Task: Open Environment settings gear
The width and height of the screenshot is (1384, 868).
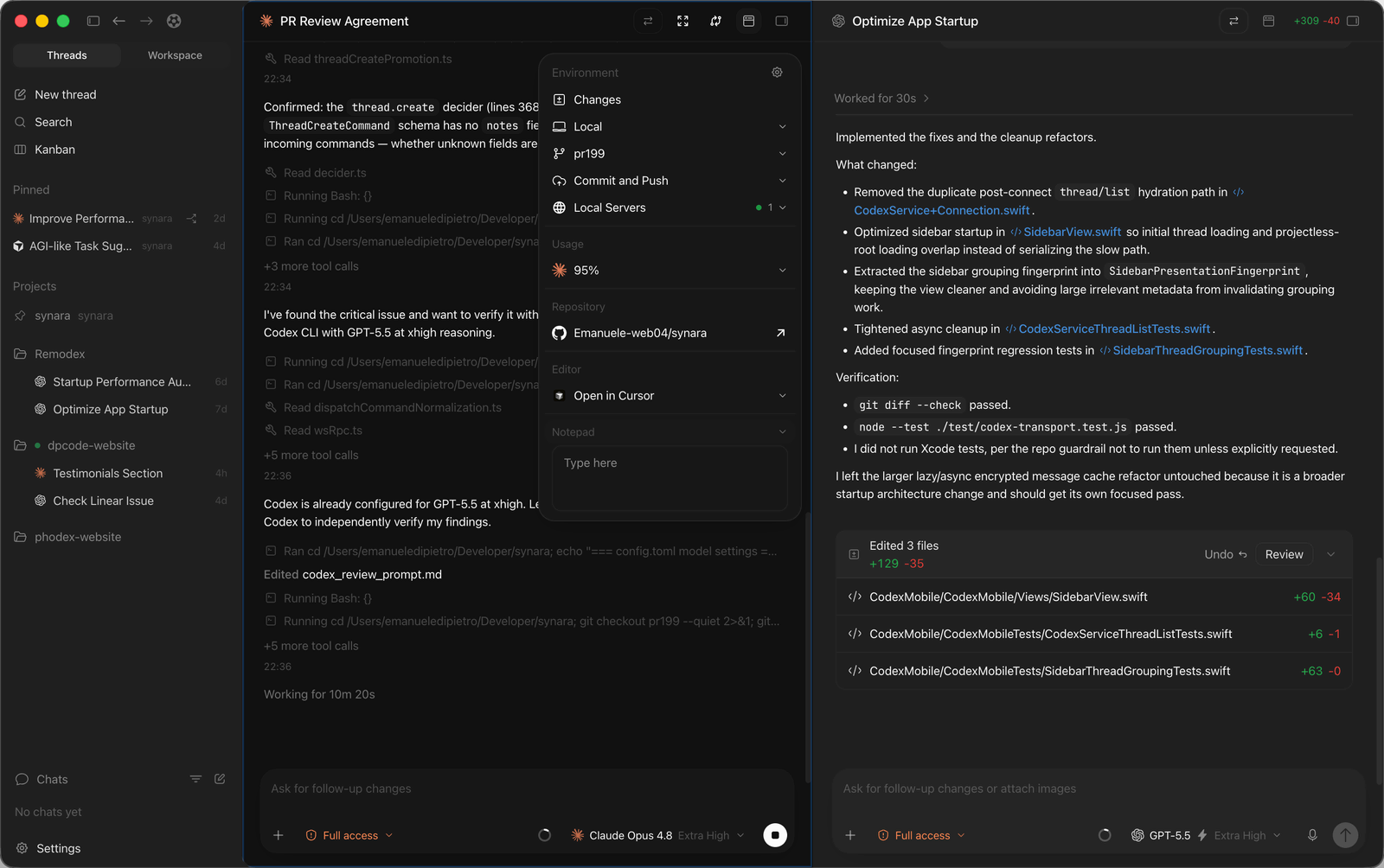Action: tap(777, 73)
